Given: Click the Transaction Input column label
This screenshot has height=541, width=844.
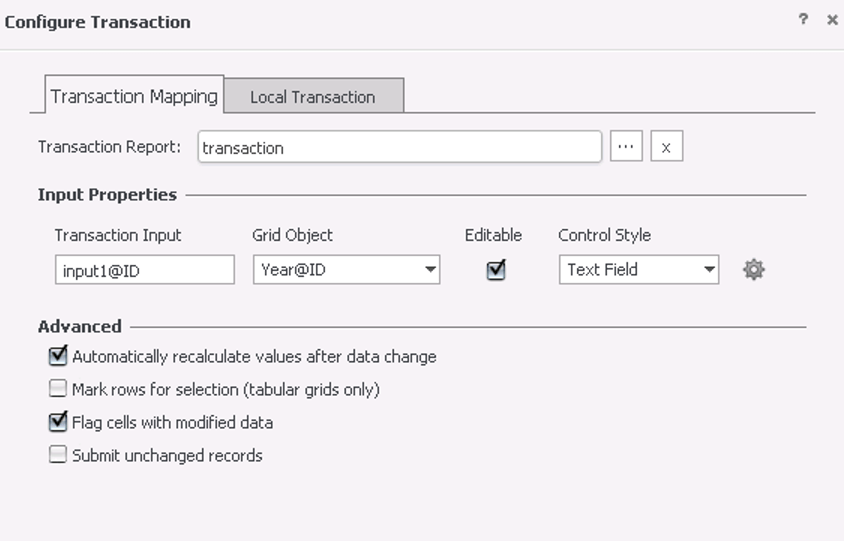Looking at the screenshot, I should (x=118, y=235).
